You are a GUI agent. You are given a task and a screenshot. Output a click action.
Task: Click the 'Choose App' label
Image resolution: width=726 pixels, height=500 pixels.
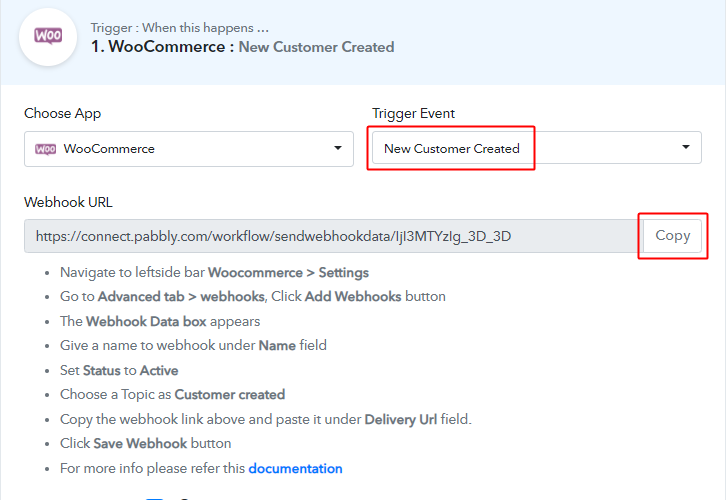pyautogui.click(x=63, y=113)
